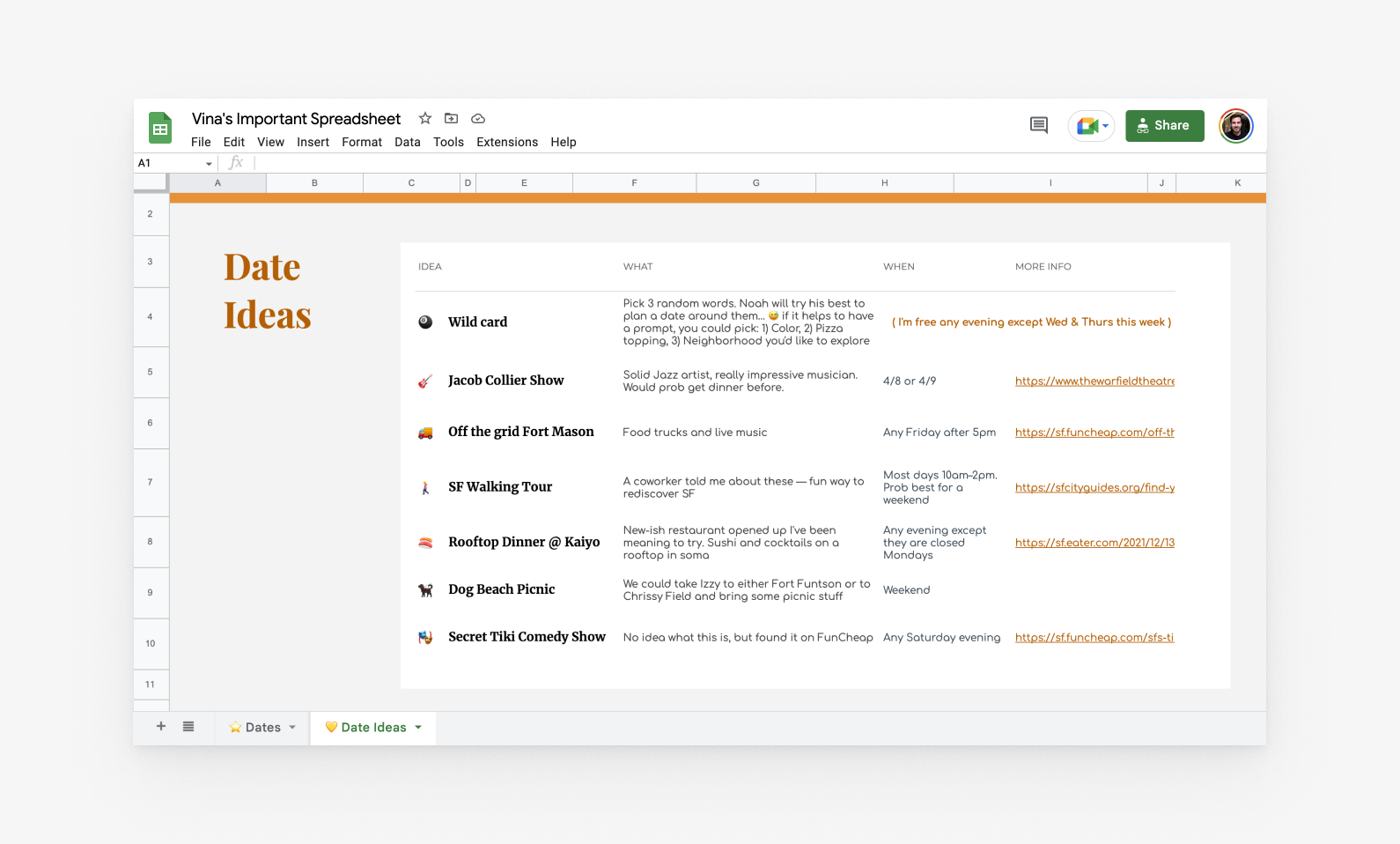Add a new sheet with plus icon
The width and height of the screenshot is (1400, 844).
pos(161,727)
